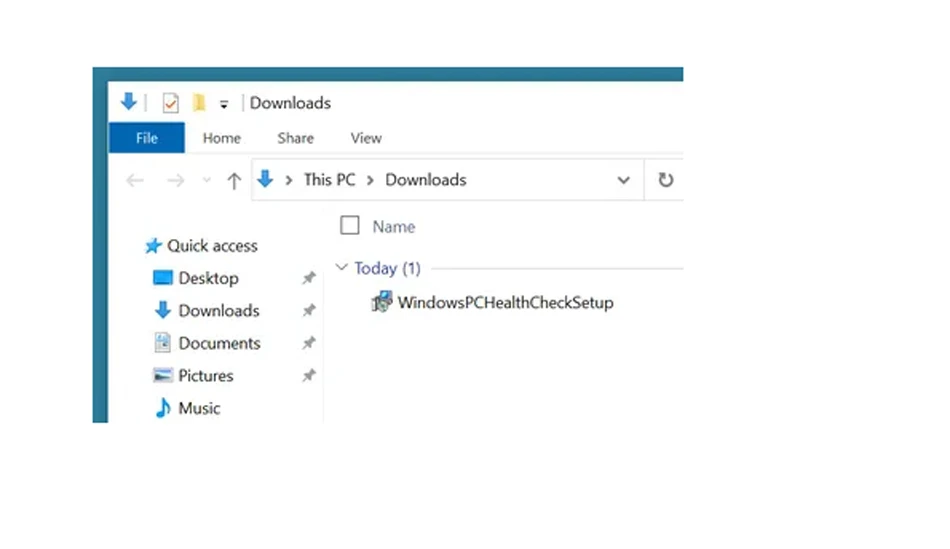Screen dimensions: 950x549
Task: Click This PC in the address path
Action: click(330, 180)
